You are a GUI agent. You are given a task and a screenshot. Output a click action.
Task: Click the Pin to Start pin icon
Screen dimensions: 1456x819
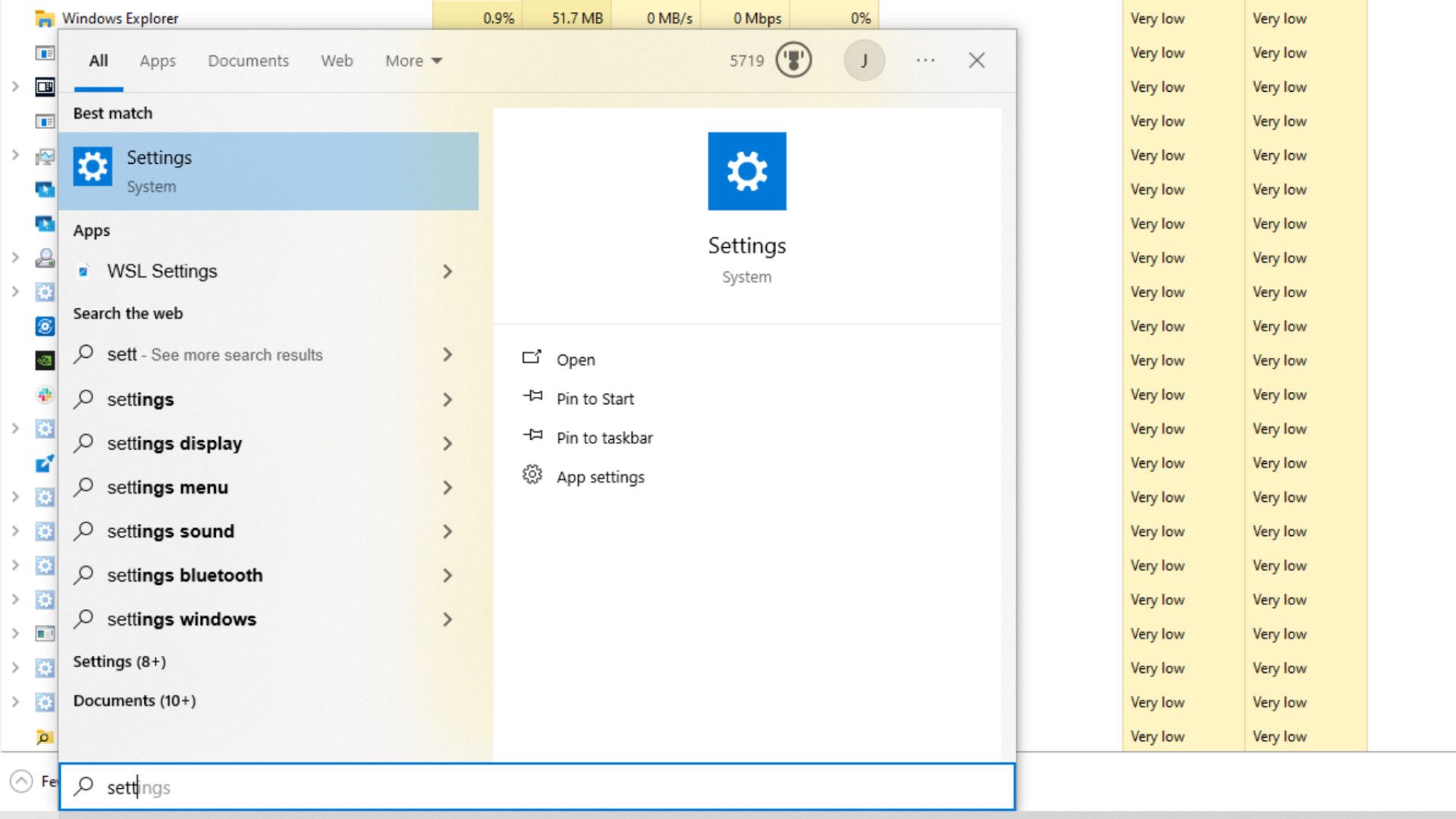(532, 396)
